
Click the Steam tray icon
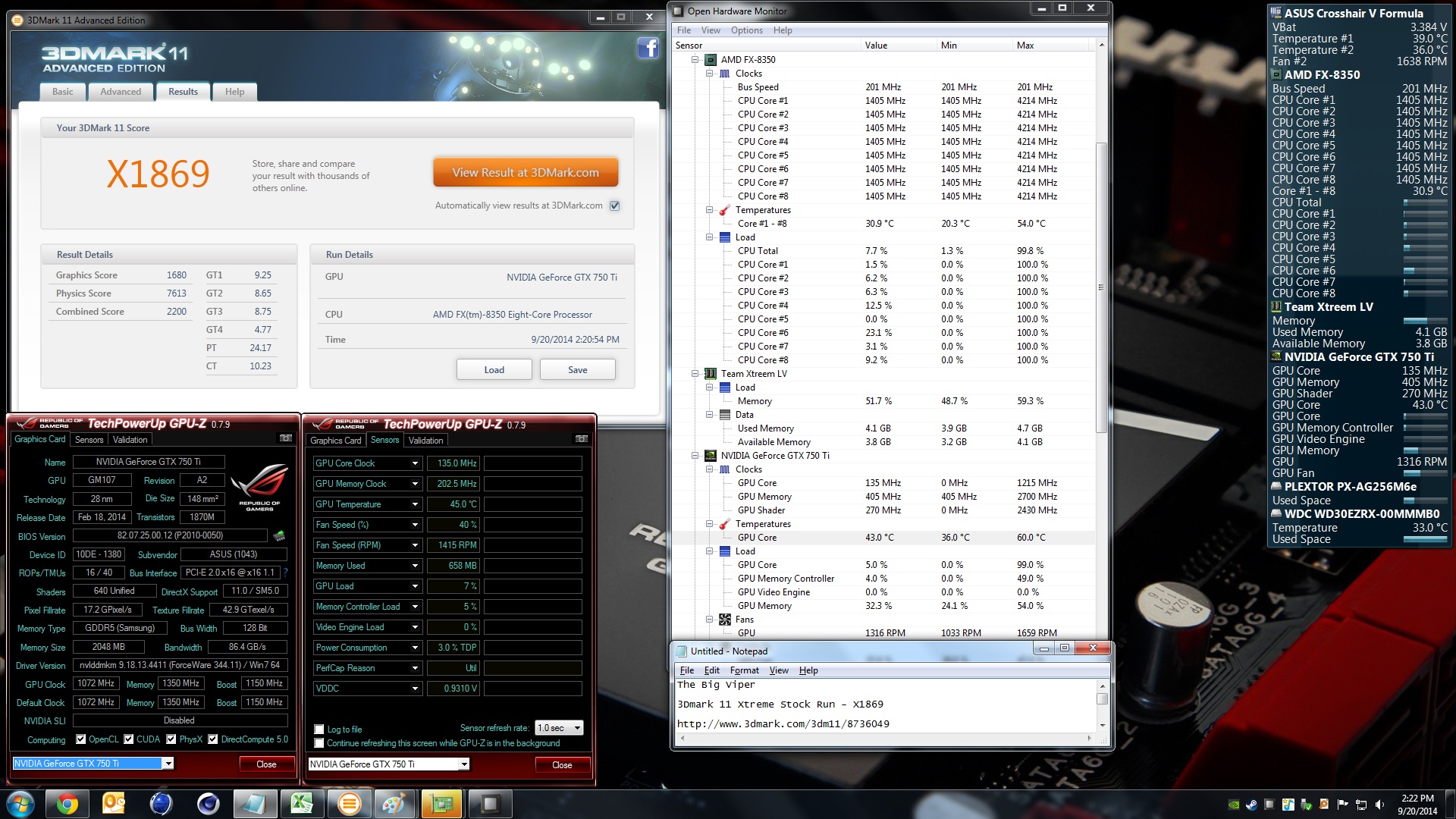click(x=1251, y=805)
